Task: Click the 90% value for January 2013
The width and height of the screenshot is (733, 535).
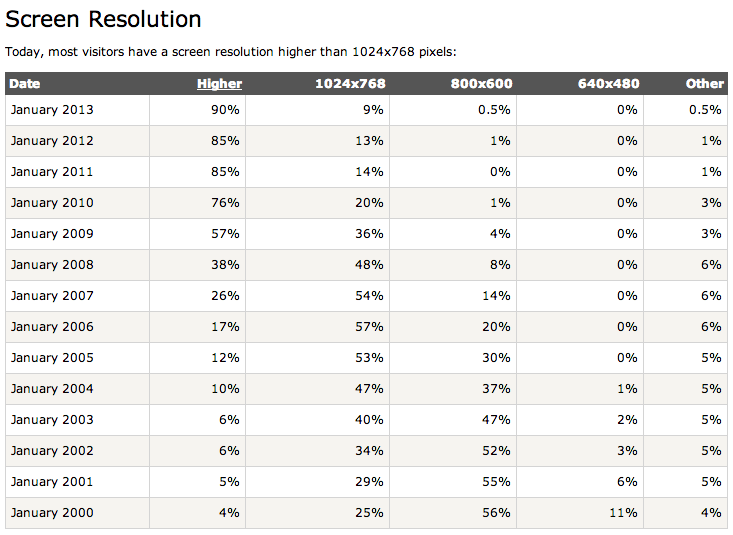Action: 226,110
